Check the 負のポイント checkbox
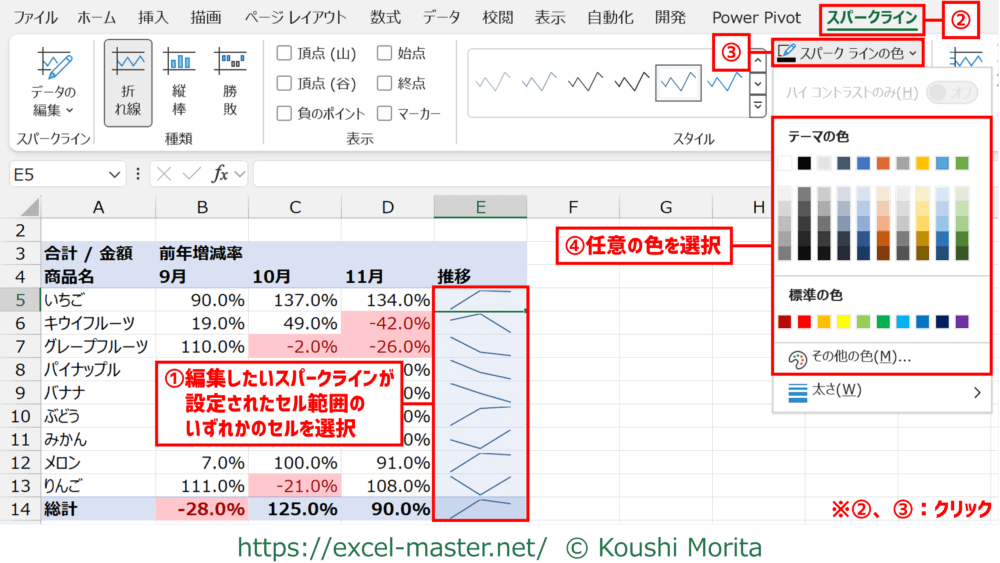This screenshot has width=1000, height=563. click(x=285, y=113)
